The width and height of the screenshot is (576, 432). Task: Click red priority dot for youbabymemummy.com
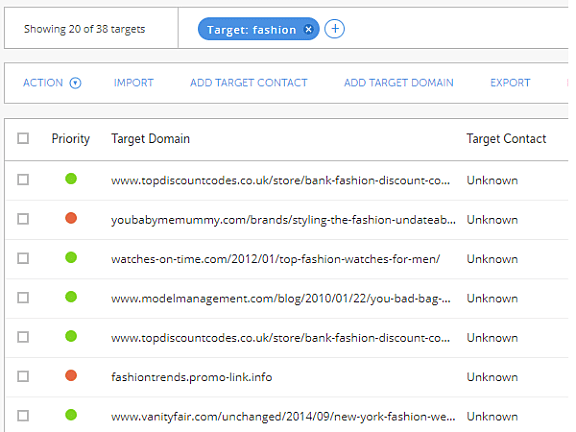[71, 218]
